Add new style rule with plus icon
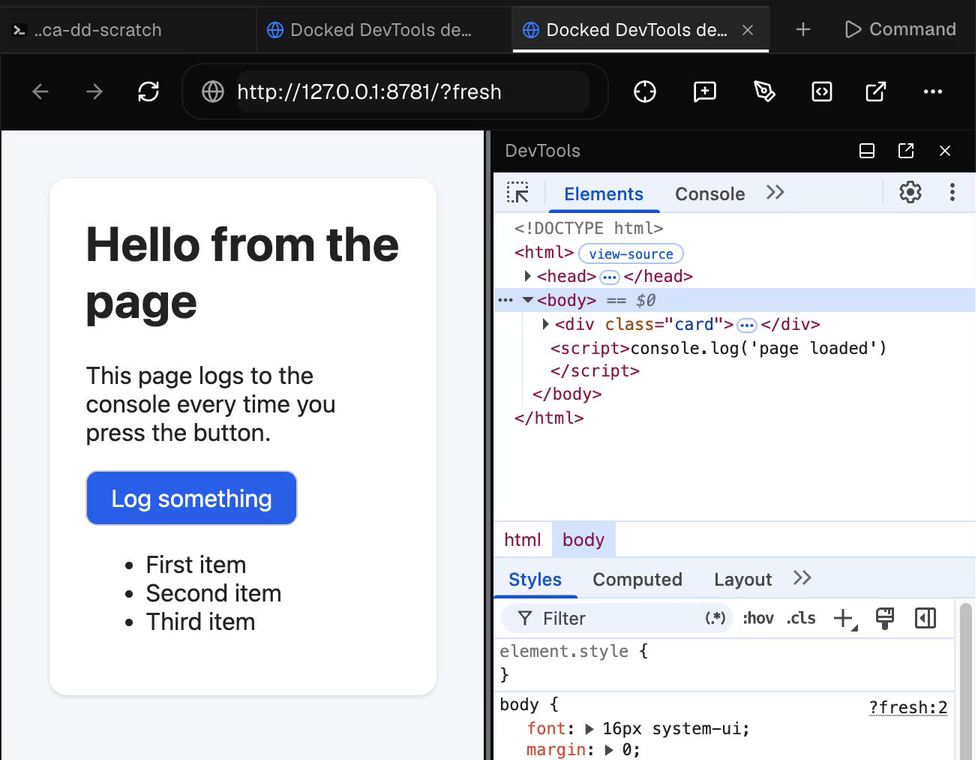976x760 pixels. pyautogui.click(x=845, y=619)
